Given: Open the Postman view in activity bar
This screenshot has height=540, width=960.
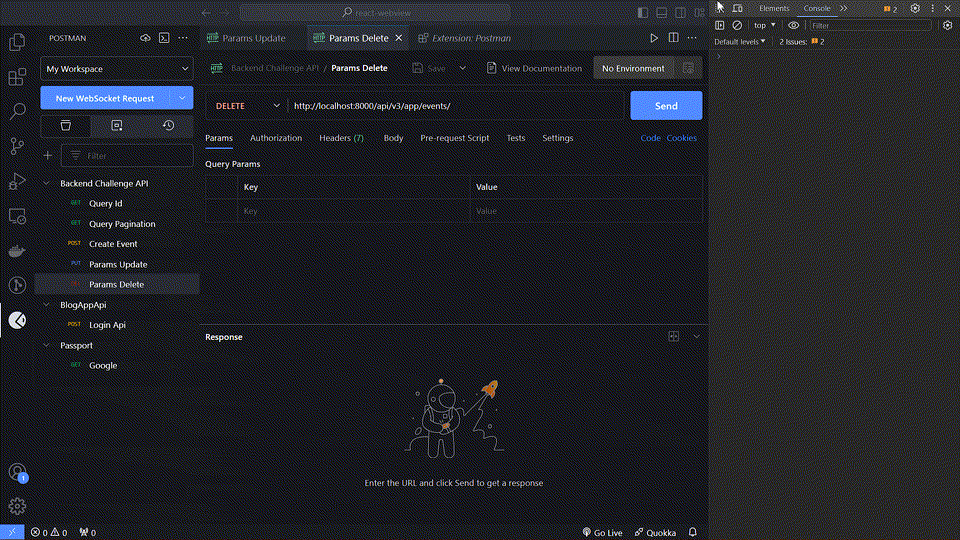Looking at the screenshot, I should tap(17, 320).
